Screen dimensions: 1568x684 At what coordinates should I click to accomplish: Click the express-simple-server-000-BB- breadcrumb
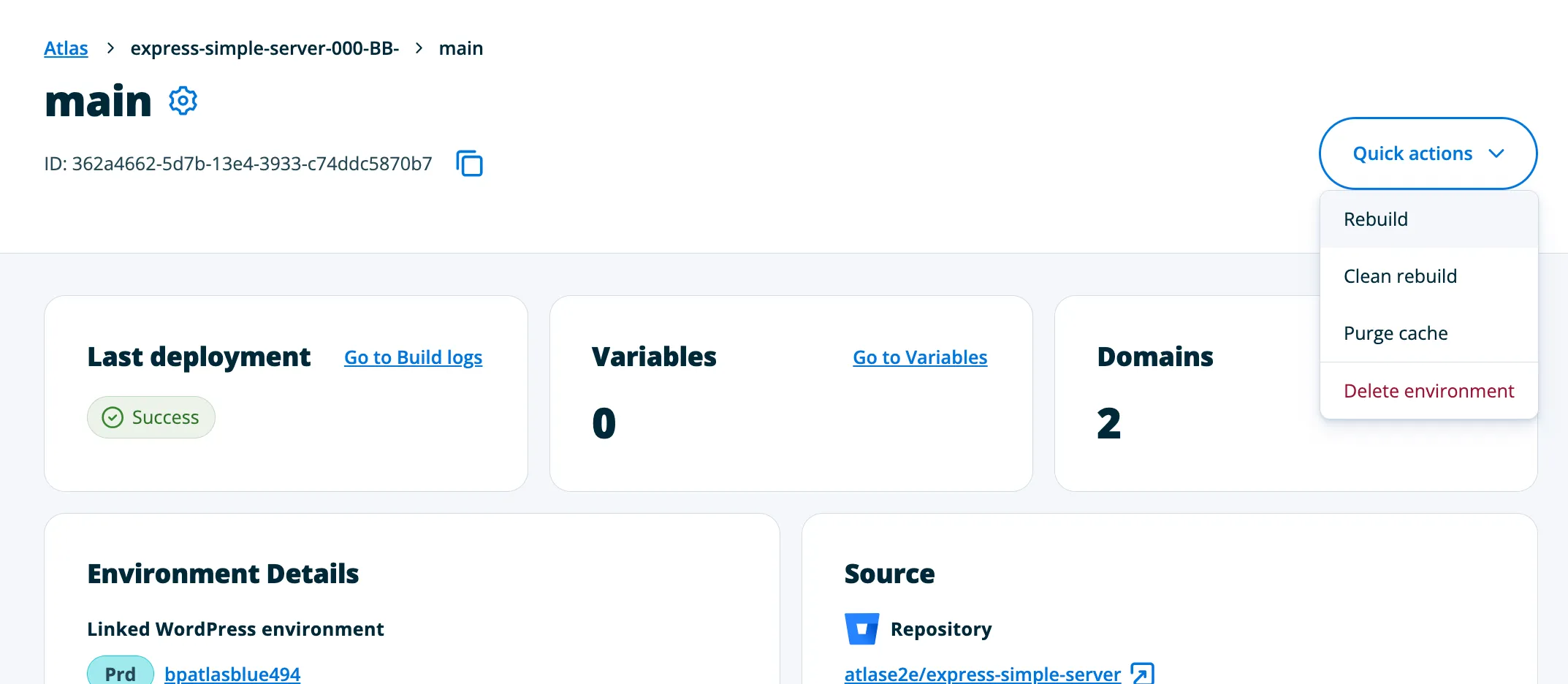tap(264, 48)
